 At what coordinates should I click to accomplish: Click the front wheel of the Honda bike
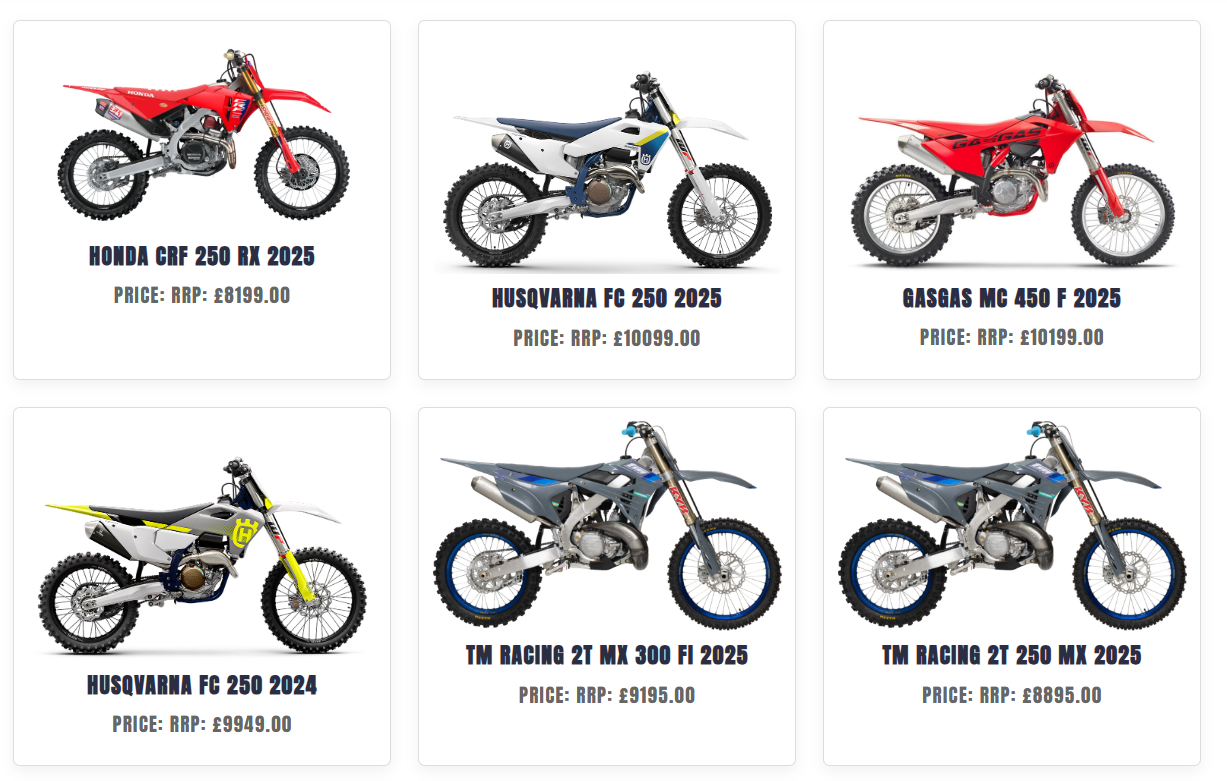[302, 172]
